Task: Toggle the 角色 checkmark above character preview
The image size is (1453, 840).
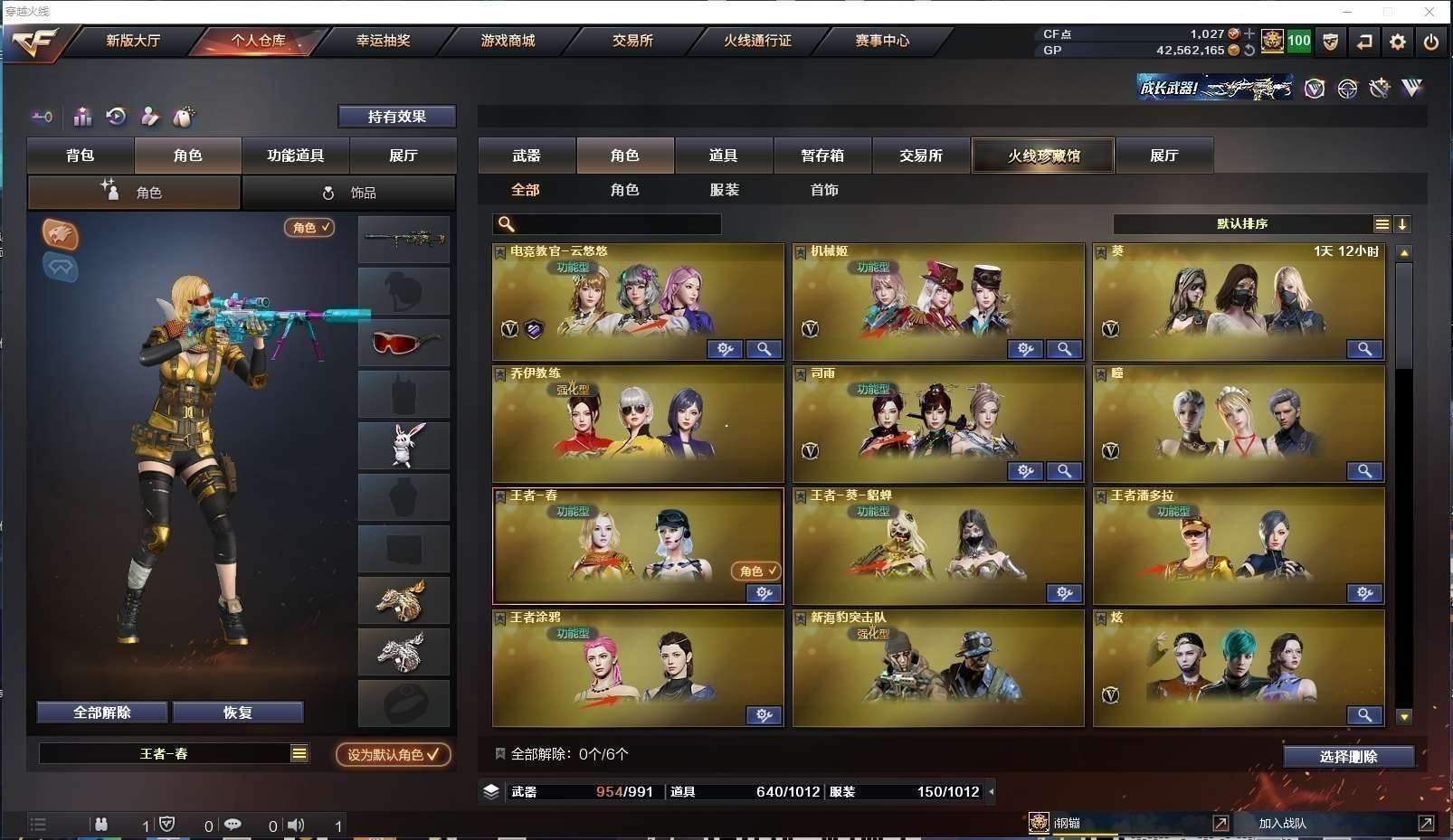Action: point(309,228)
